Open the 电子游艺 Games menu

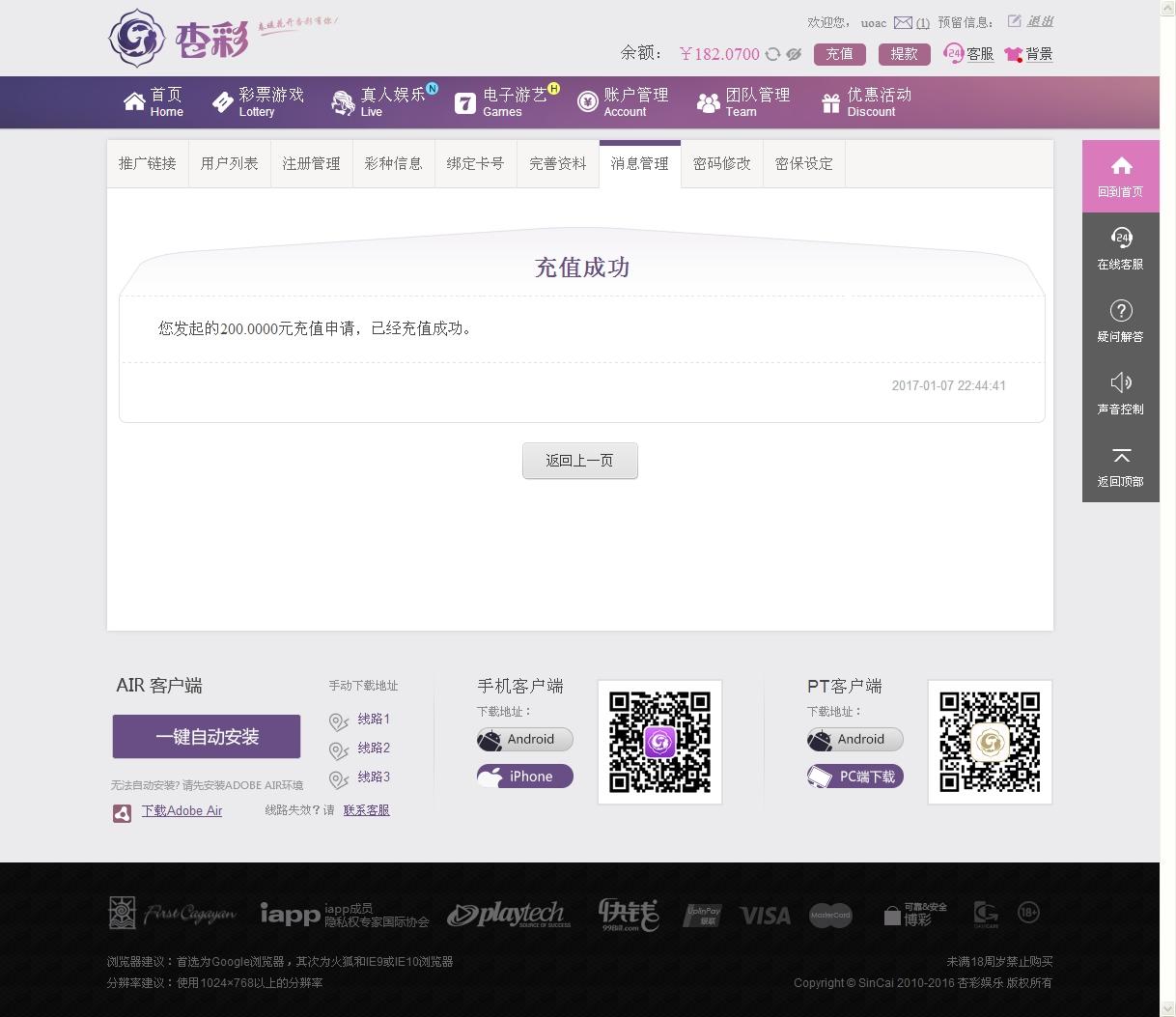pyautogui.click(x=507, y=101)
